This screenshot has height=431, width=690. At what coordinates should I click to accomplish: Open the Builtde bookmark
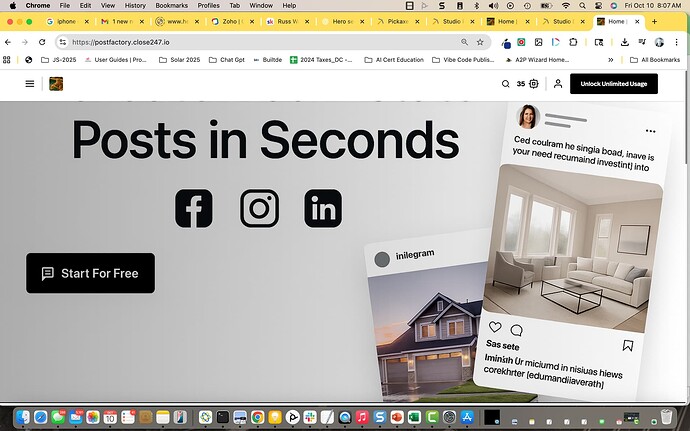(x=268, y=60)
